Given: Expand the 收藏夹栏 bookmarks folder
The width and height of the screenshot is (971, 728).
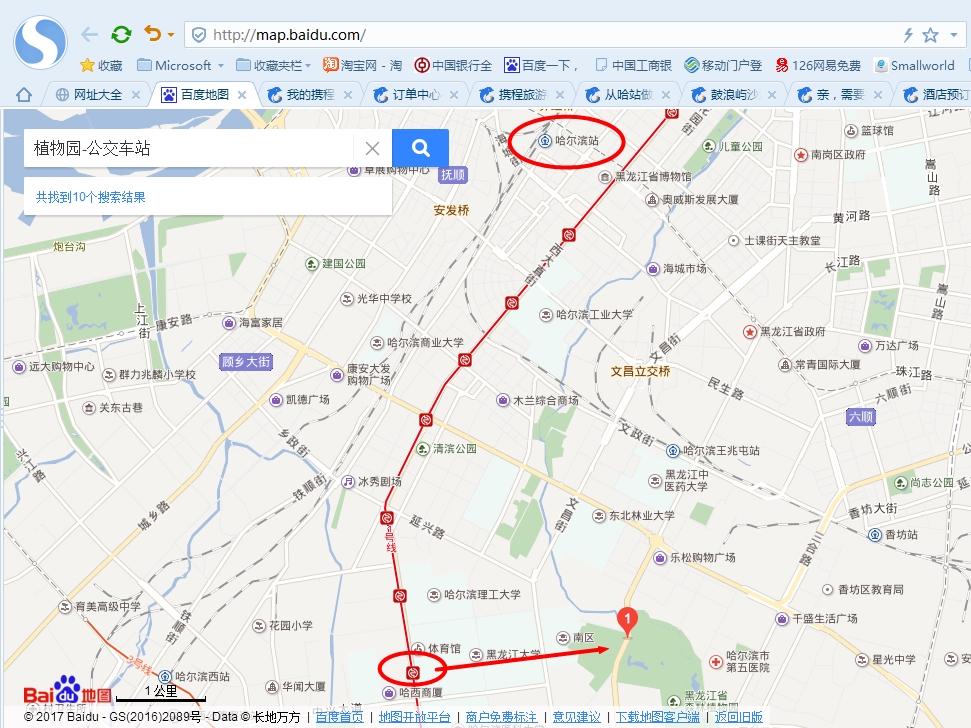Looking at the screenshot, I should point(273,65).
